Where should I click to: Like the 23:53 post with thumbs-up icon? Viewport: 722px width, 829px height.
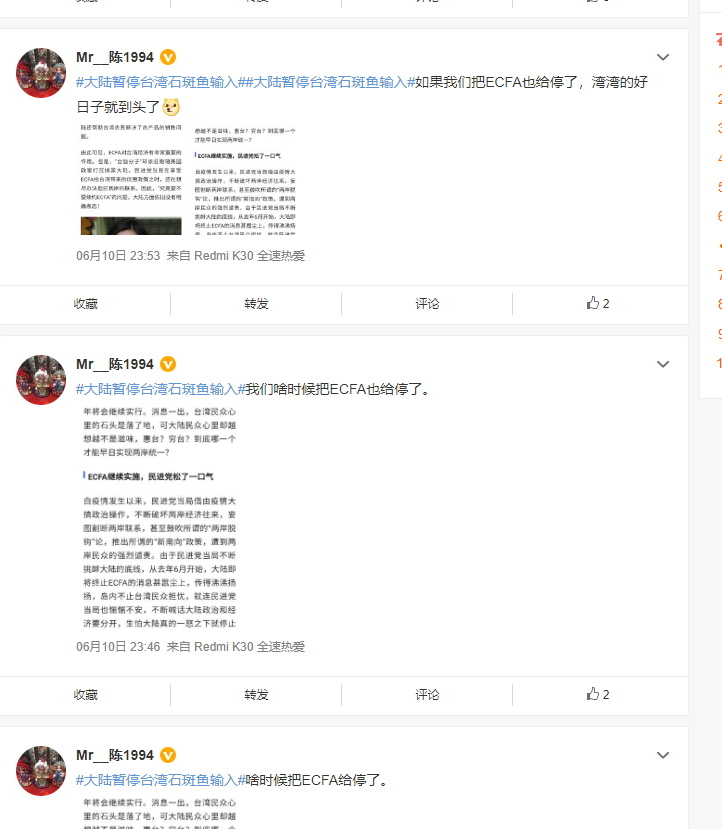[598, 303]
